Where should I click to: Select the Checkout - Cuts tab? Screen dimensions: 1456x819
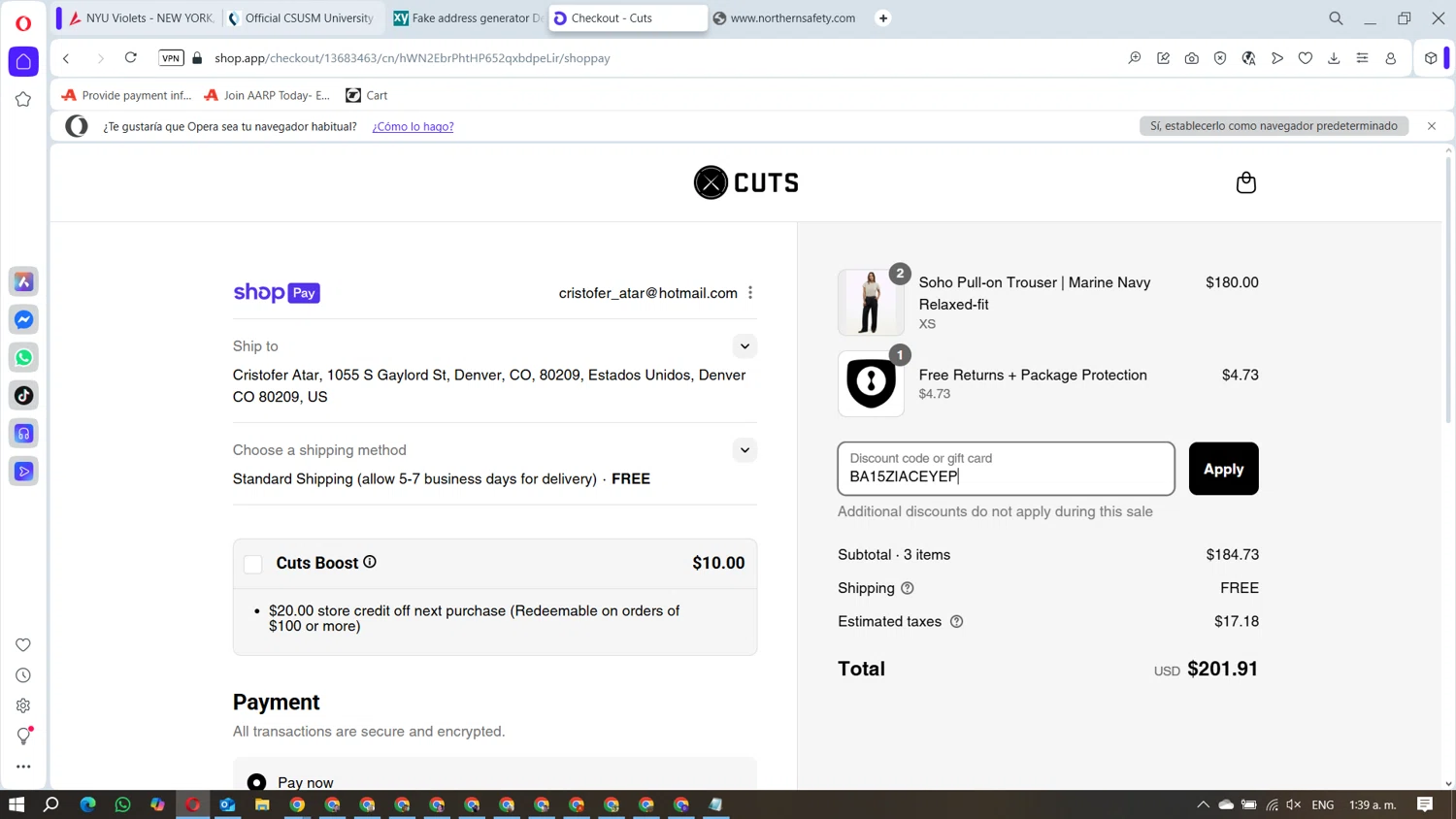point(627,18)
